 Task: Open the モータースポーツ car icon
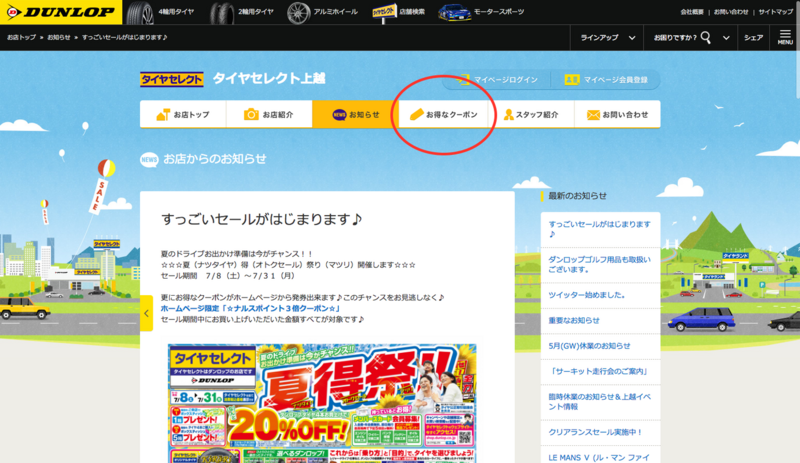tap(454, 12)
